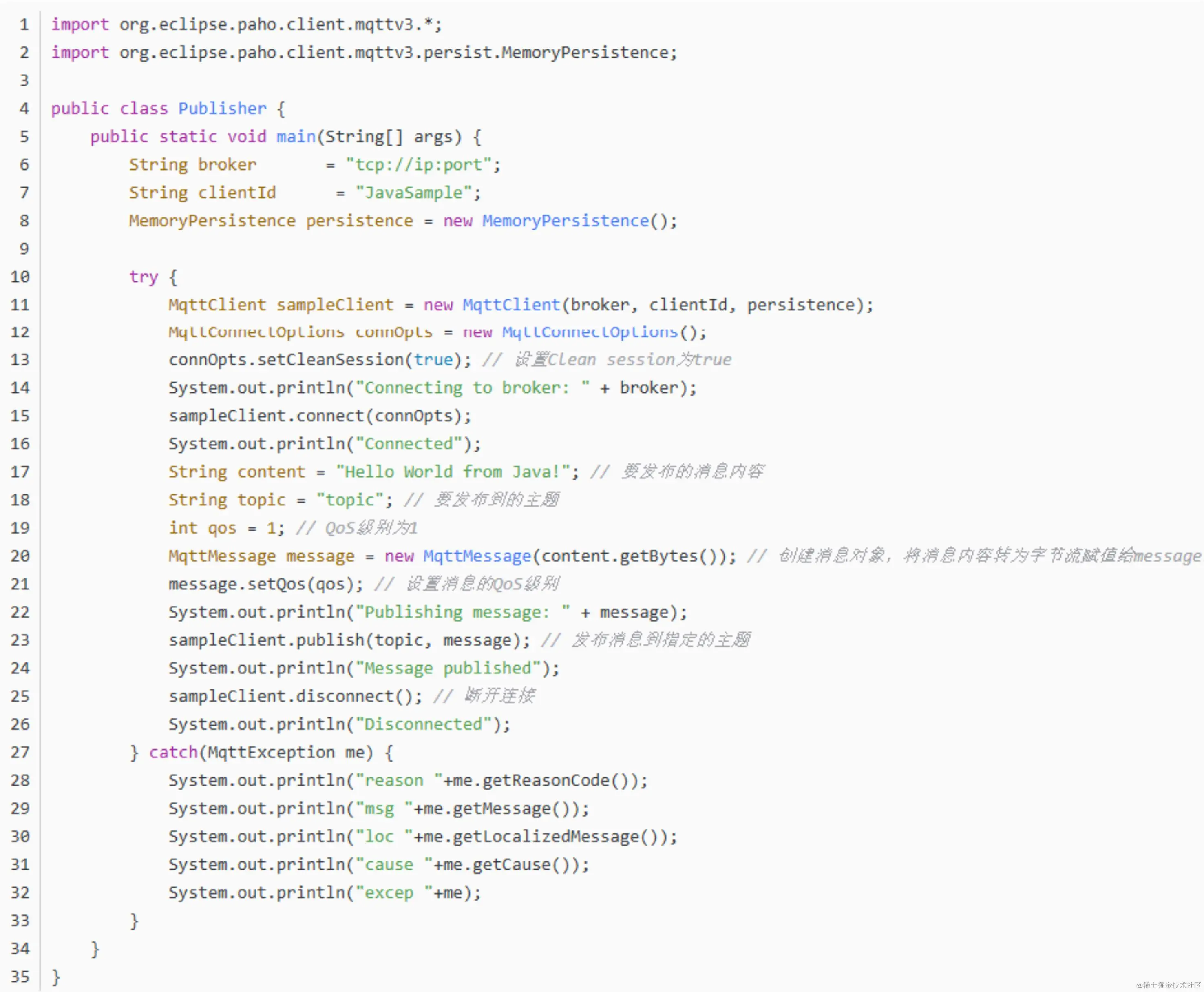The height and width of the screenshot is (992, 1204).
Task: Click the main method name
Action: click(x=296, y=137)
